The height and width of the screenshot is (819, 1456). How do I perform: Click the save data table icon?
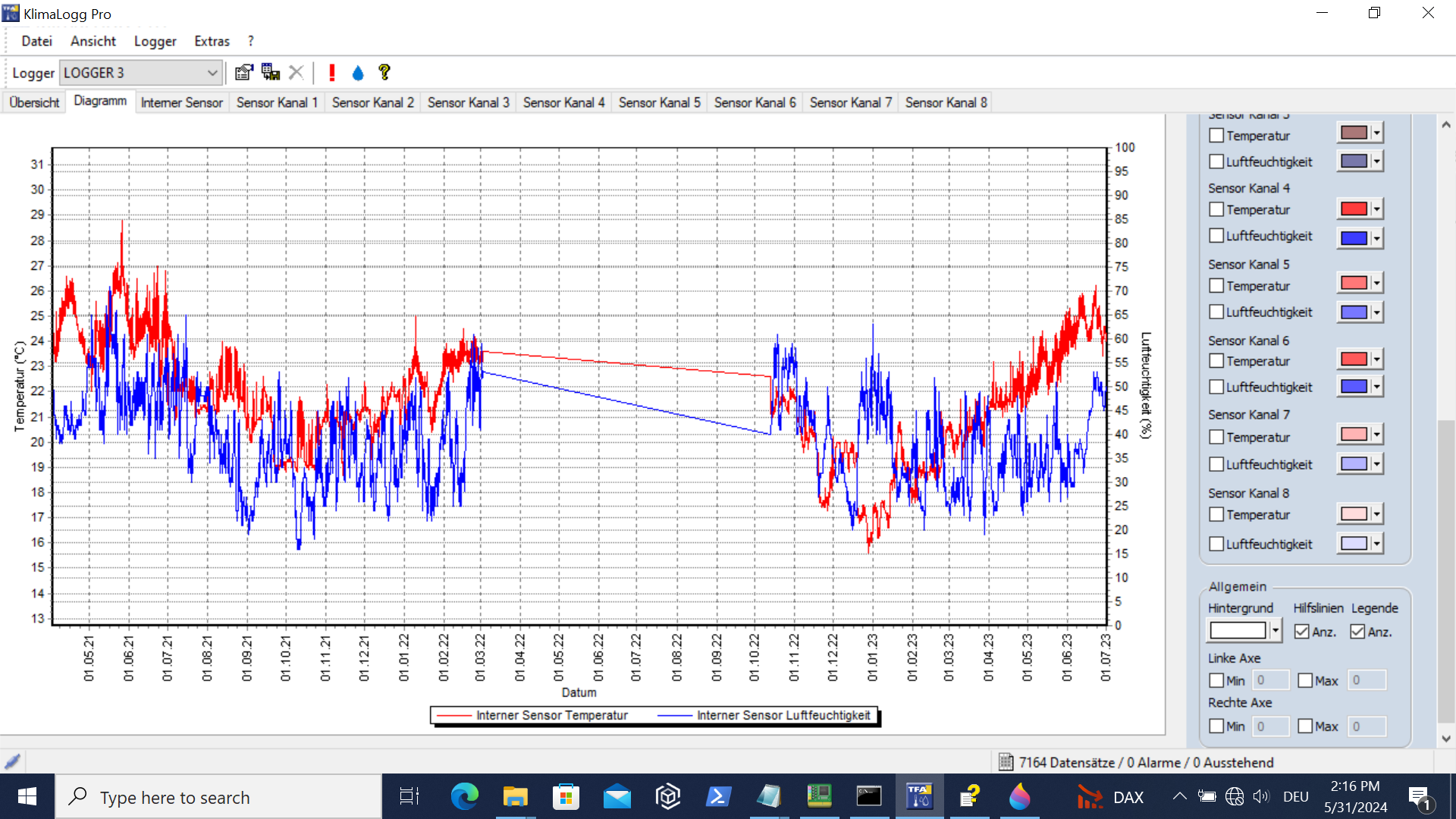tap(270, 73)
